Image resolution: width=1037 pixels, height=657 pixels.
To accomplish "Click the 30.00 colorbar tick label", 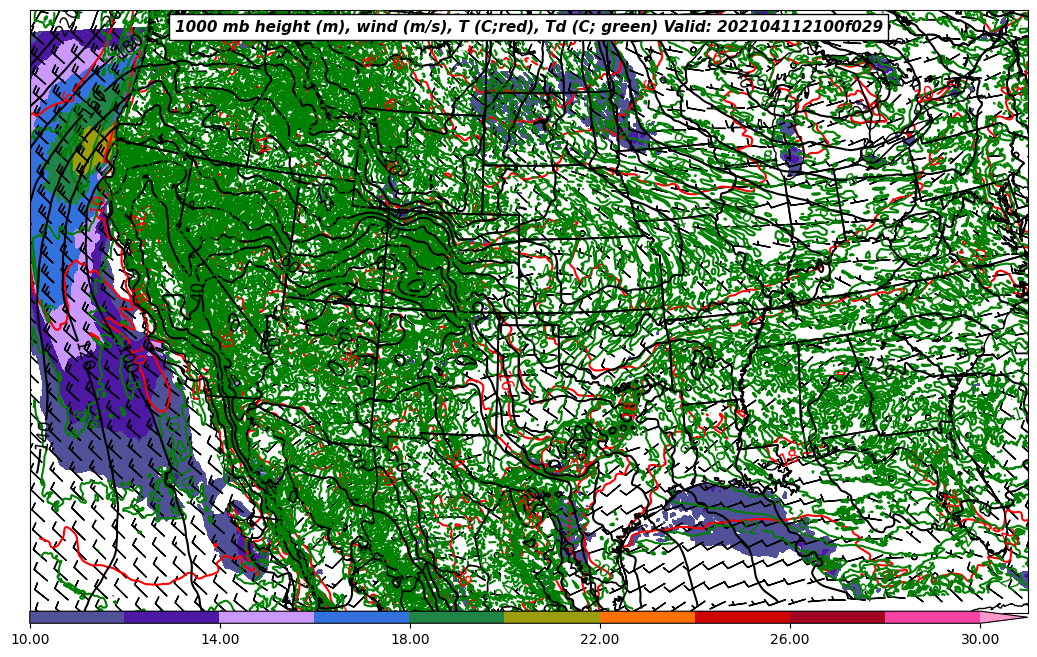I will (980, 639).
